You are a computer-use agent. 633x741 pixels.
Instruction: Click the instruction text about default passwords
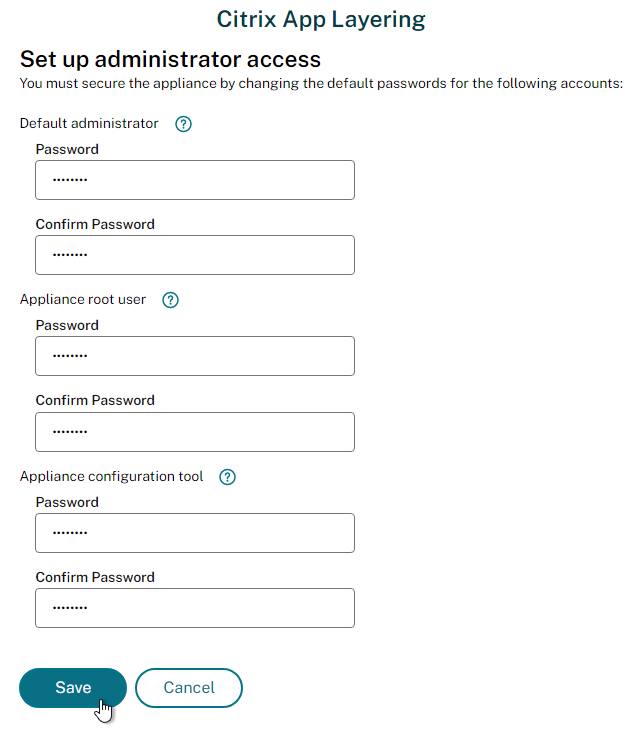pyautogui.click(x=321, y=84)
